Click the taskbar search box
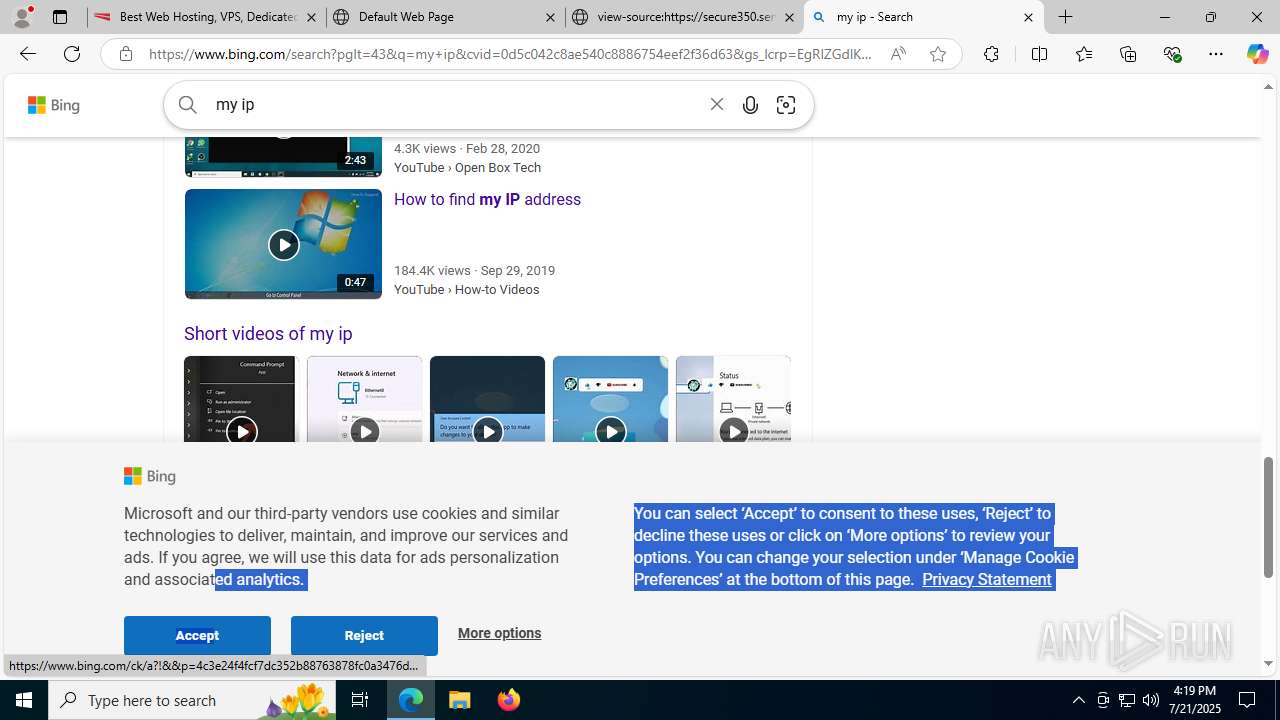1280x720 pixels. tap(192, 700)
